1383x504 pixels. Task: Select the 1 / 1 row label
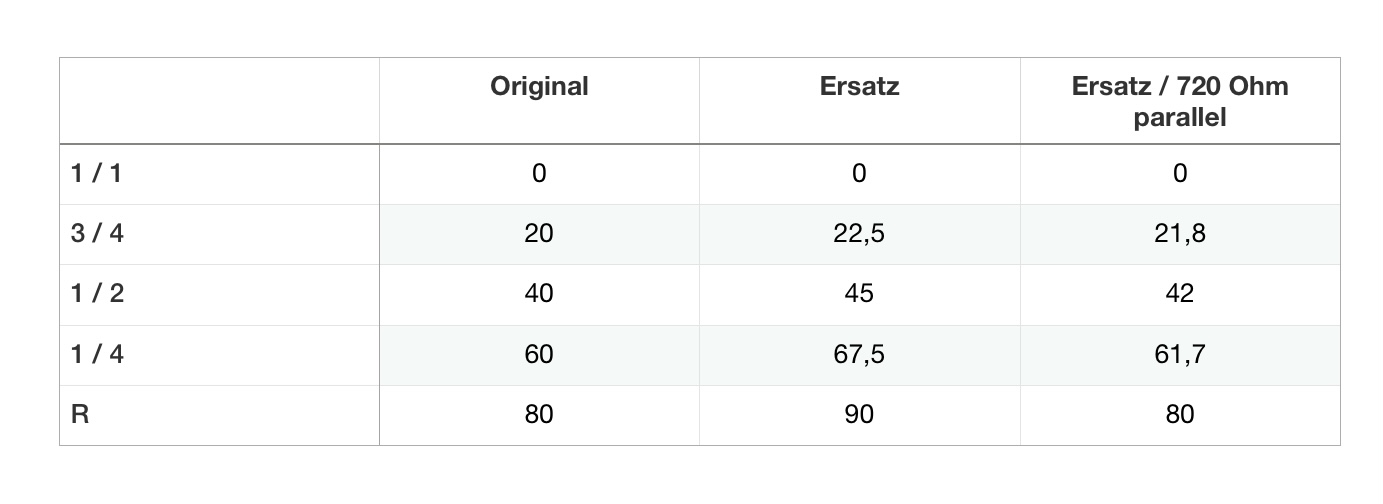coord(96,174)
